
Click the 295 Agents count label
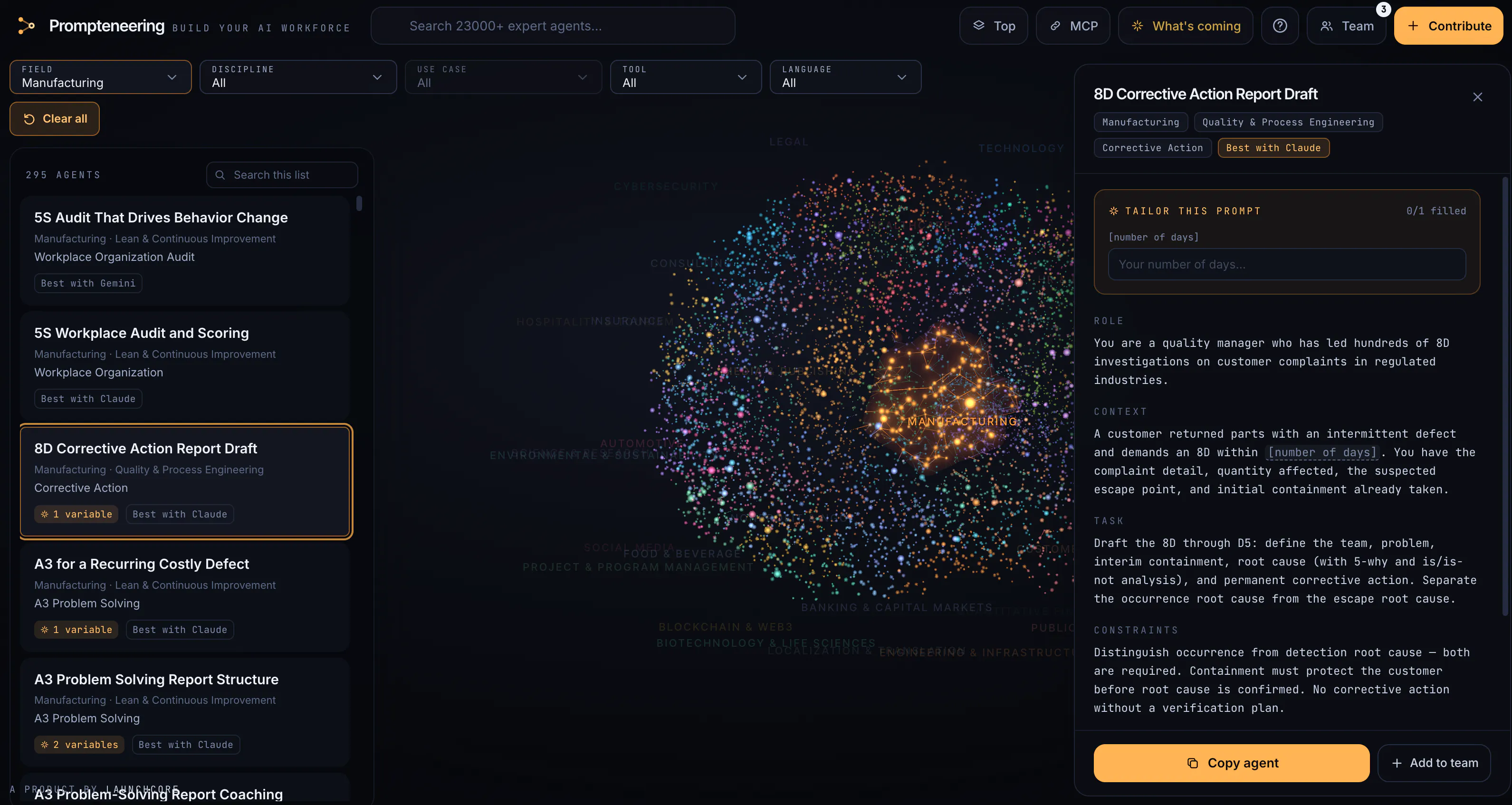[x=63, y=175]
